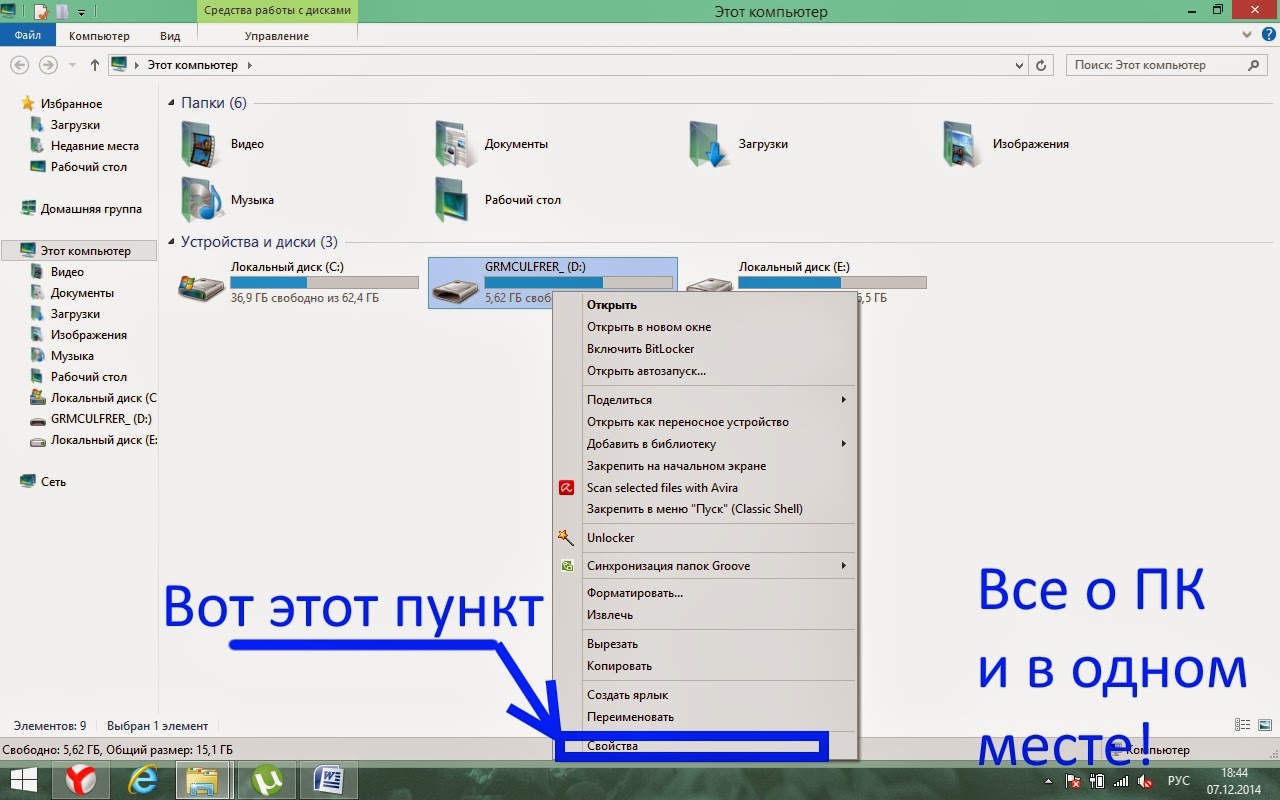Expand the ribbon with chevron
1280x800 pixels.
[x=1248, y=35]
